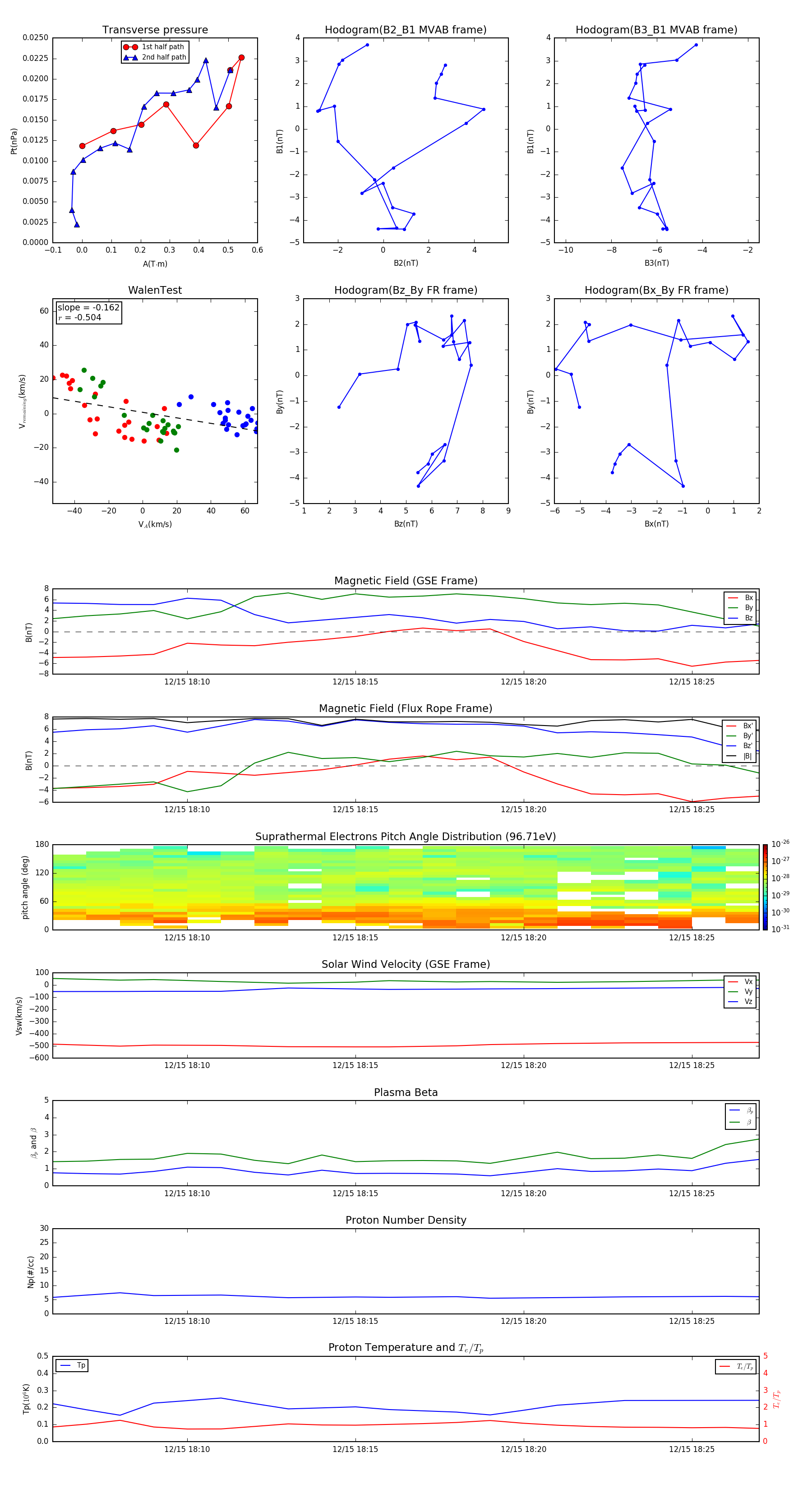Click '12/15 18:15' tick under Proton Density

pos(355,1321)
